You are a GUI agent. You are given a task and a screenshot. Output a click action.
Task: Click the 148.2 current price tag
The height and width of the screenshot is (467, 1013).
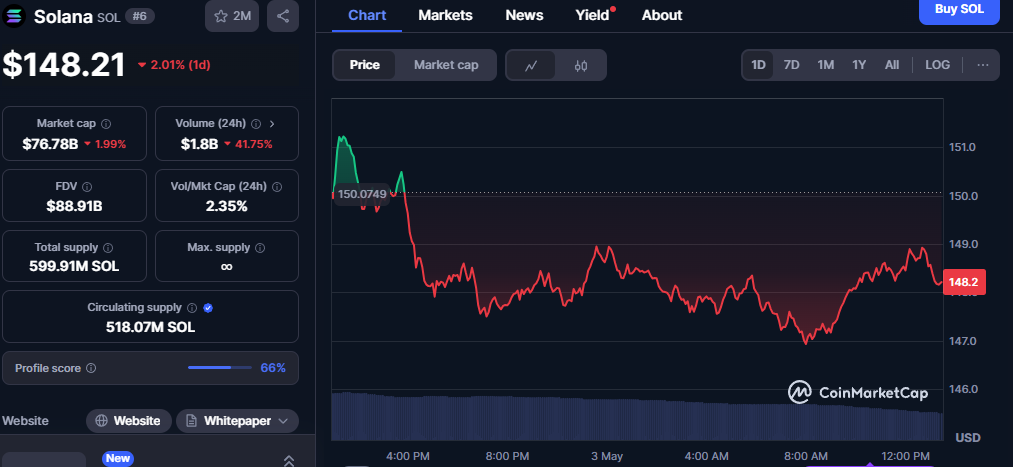click(x=965, y=282)
